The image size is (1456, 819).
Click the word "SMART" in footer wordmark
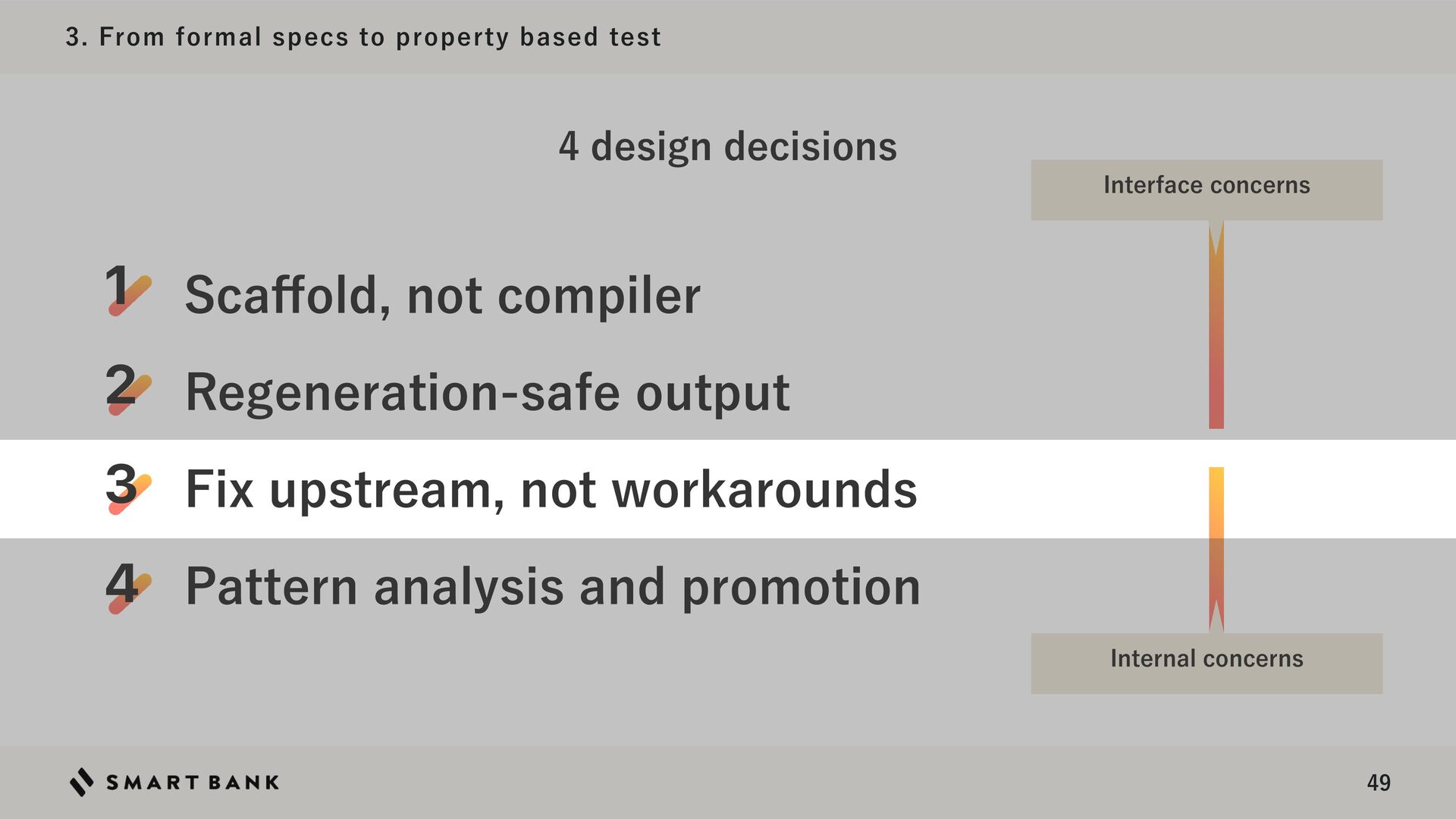tap(152, 783)
